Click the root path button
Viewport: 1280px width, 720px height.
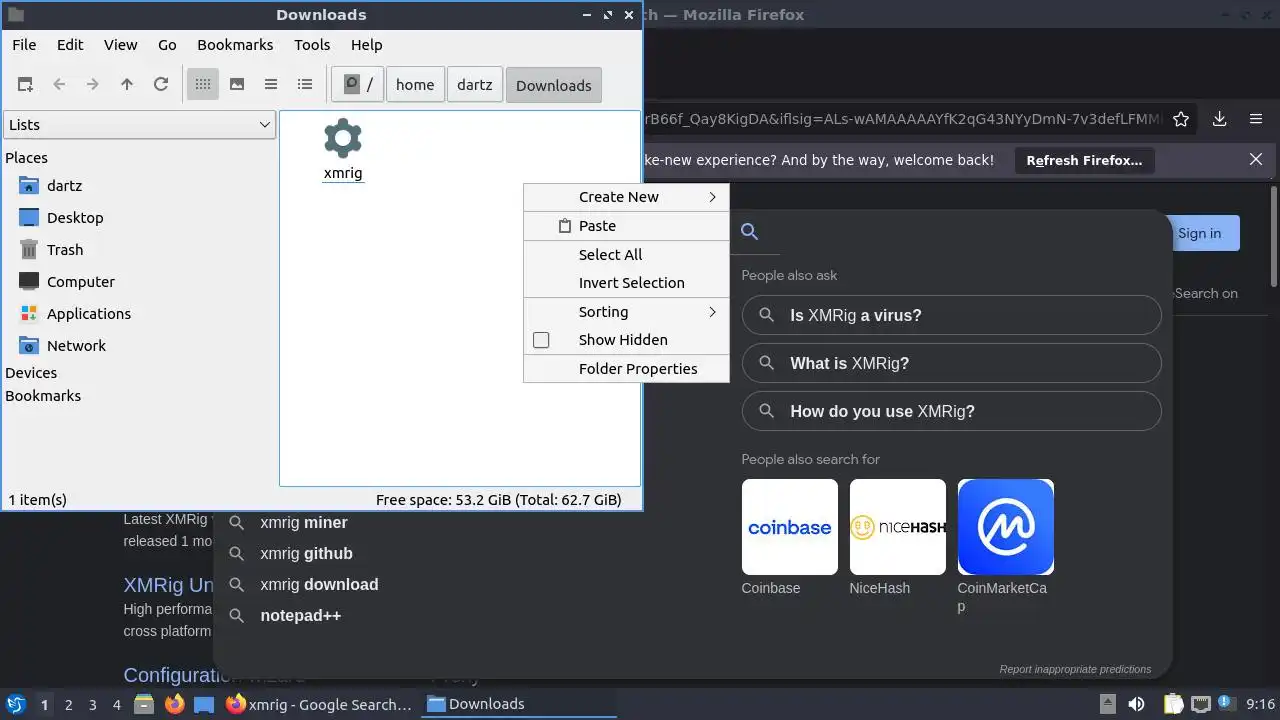(357, 85)
